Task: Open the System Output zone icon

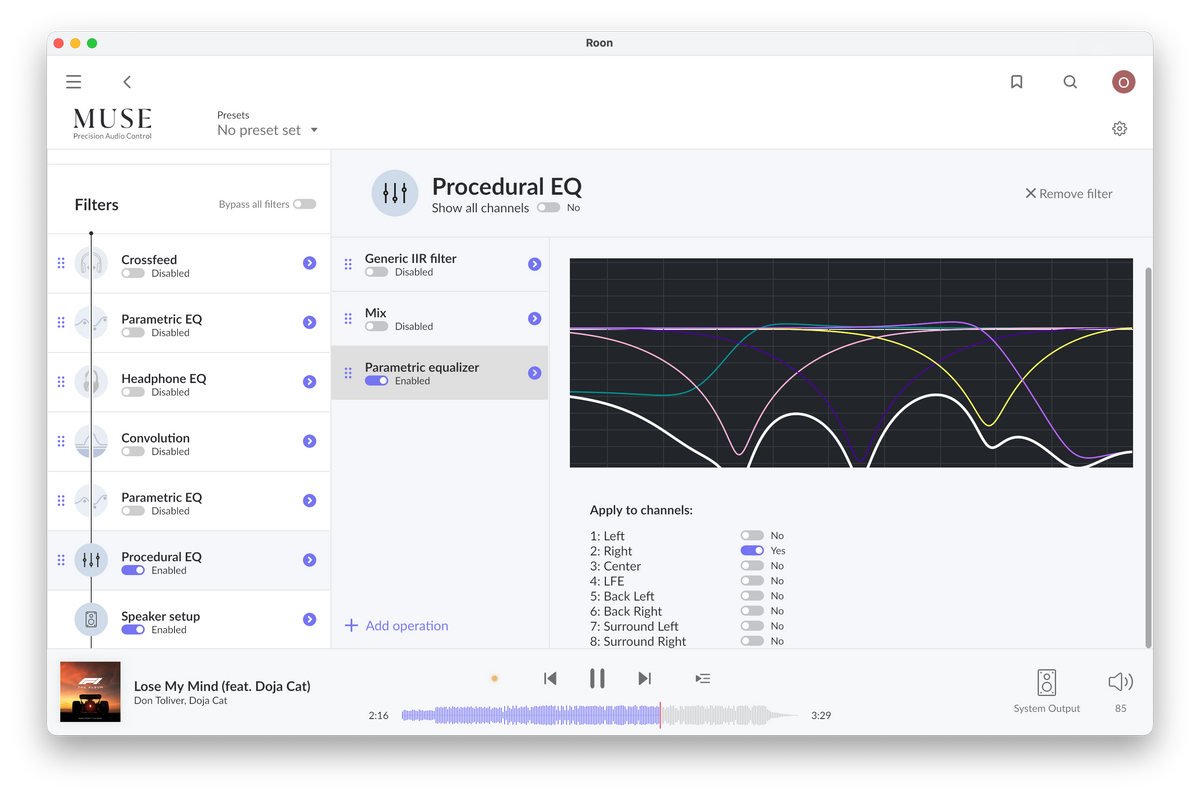Action: pyautogui.click(x=1047, y=683)
